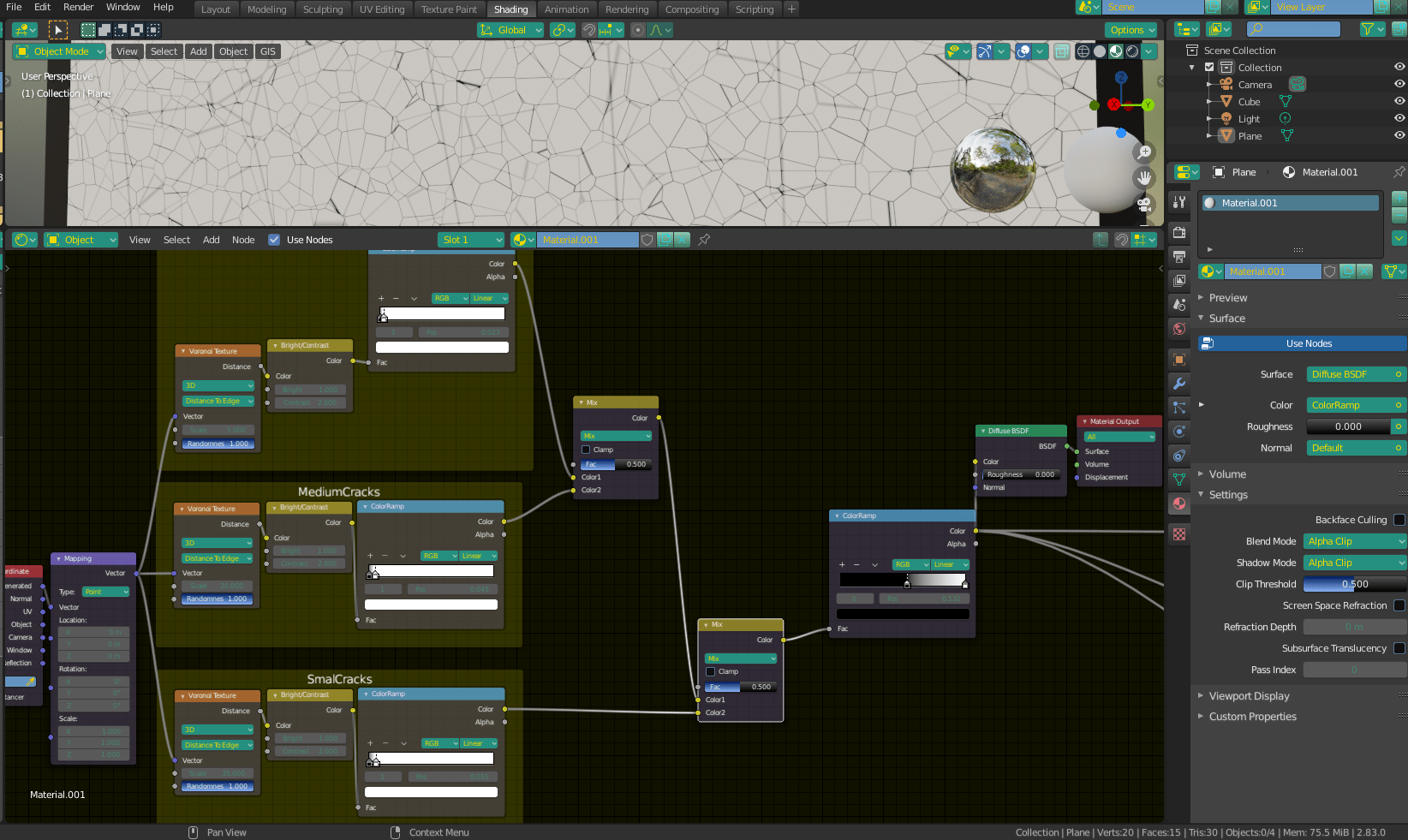Switch to the Texture properties tab (checker icon)

1178,534
